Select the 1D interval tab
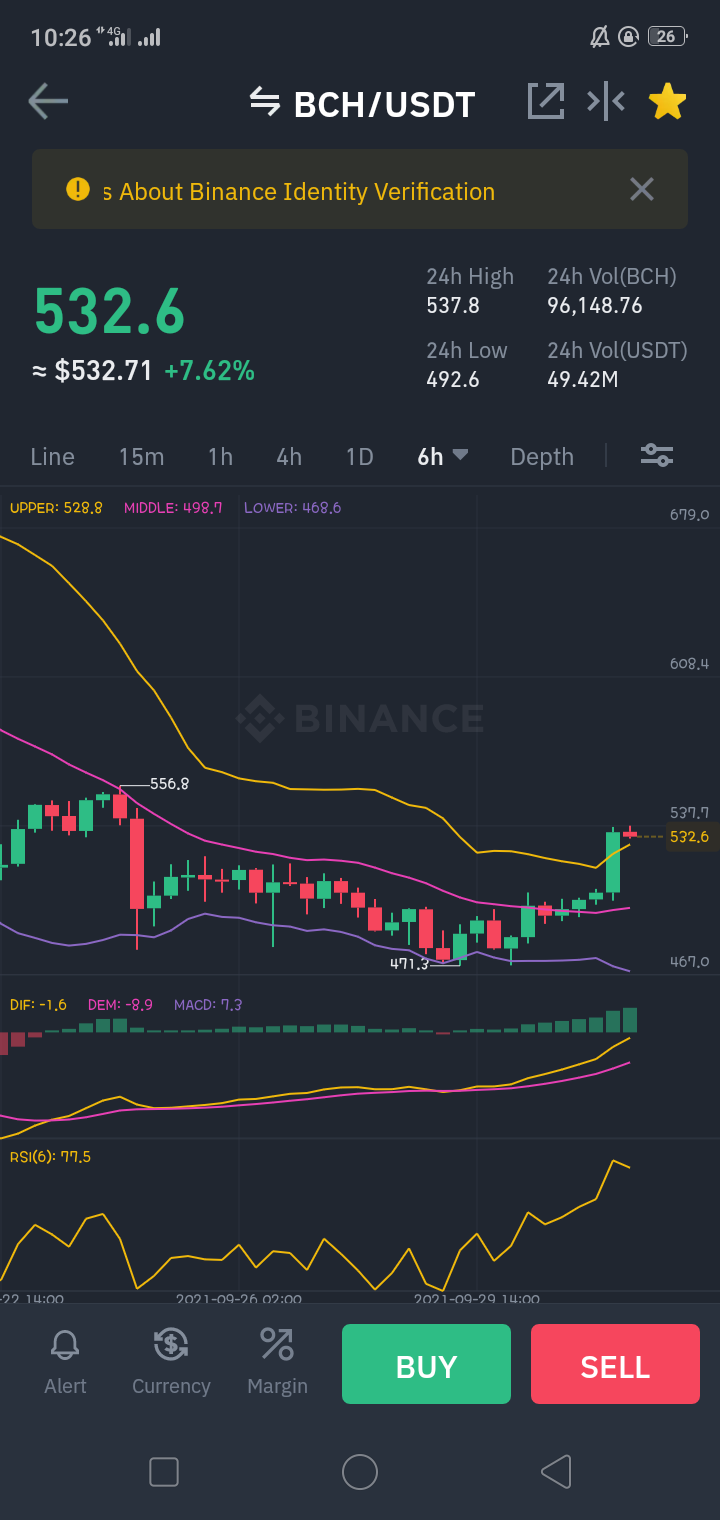This screenshot has width=720, height=1520. click(x=359, y=457)
